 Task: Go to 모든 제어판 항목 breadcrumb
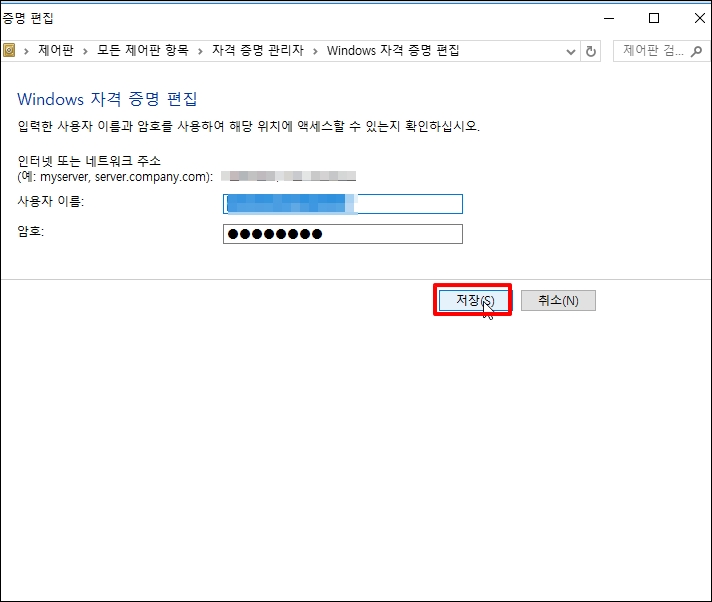click(143, 50)
